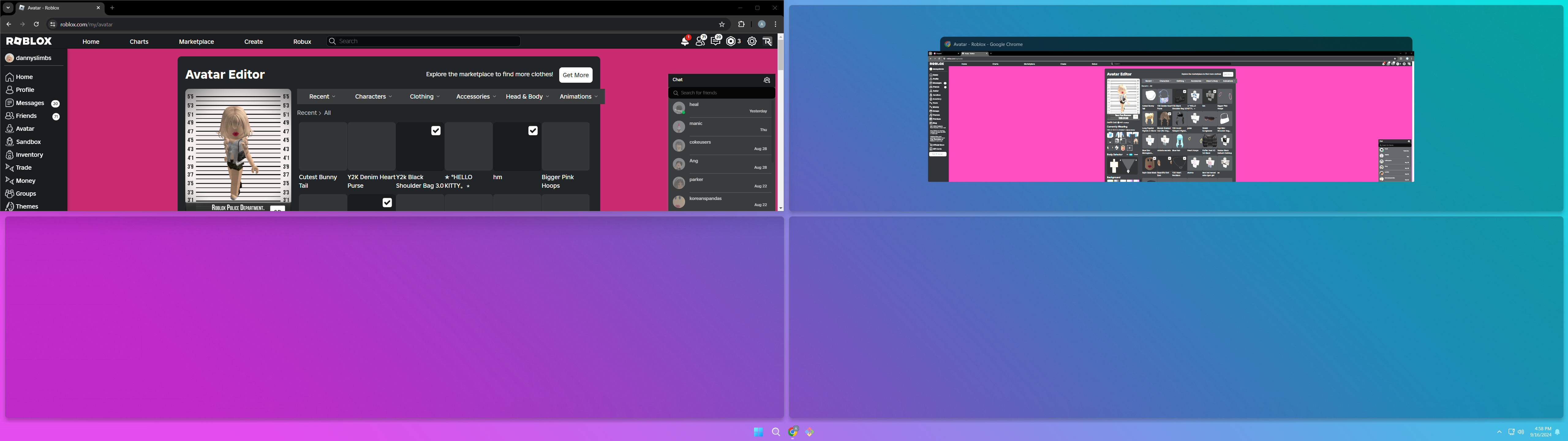Open the Charts nav item
This screenshot has width=1568, height=441.
click(139, 42)
